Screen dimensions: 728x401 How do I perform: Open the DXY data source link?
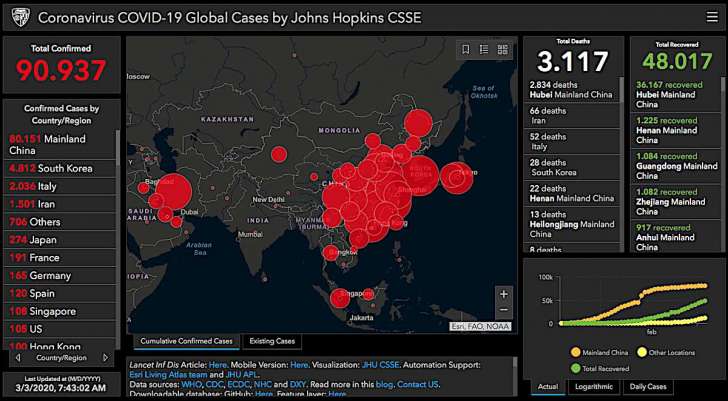pos(297,385)
